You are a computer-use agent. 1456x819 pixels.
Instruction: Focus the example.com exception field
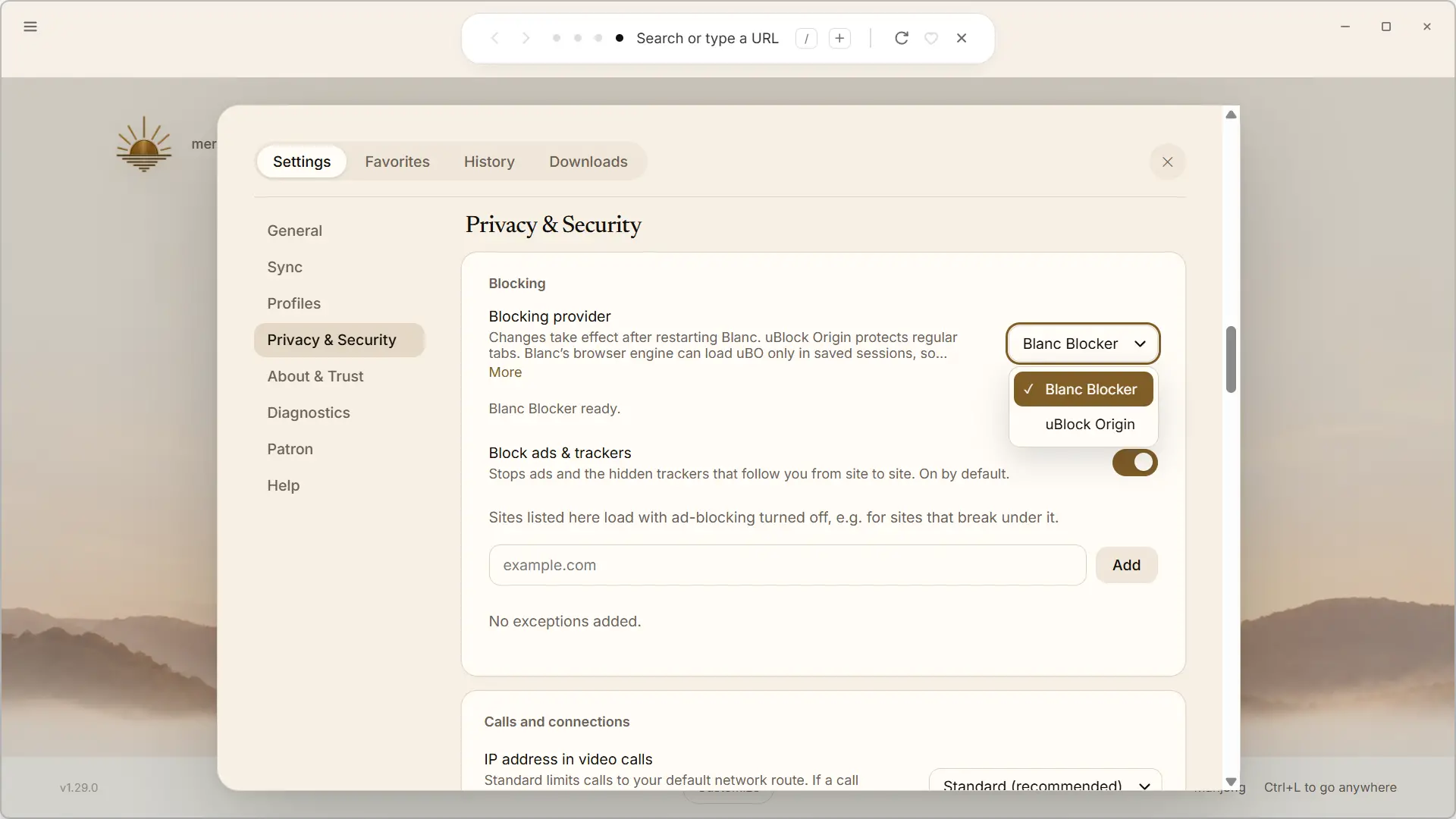(x=787, y=565)
